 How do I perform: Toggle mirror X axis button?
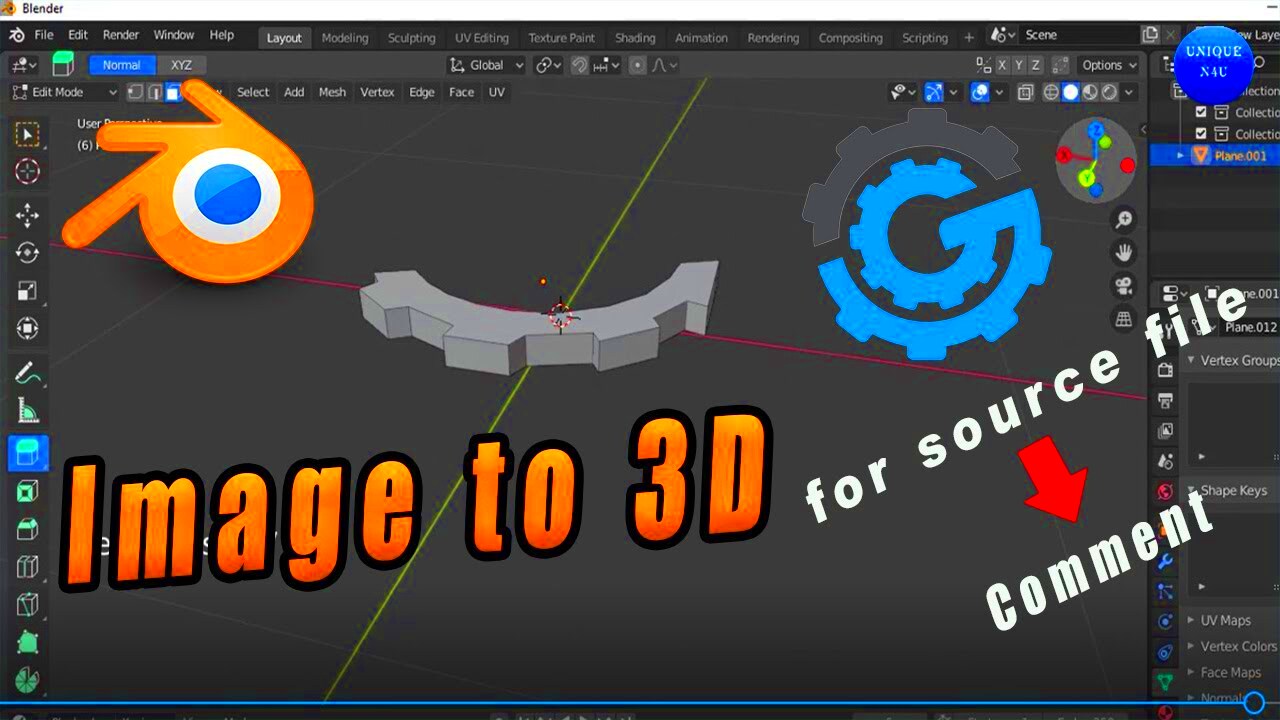[1002, 65]
